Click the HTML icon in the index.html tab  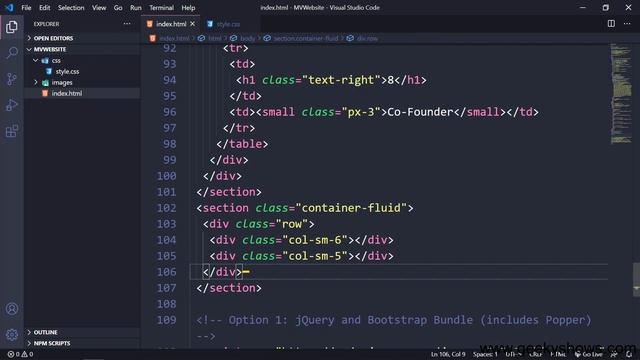[x=150, y=24]
